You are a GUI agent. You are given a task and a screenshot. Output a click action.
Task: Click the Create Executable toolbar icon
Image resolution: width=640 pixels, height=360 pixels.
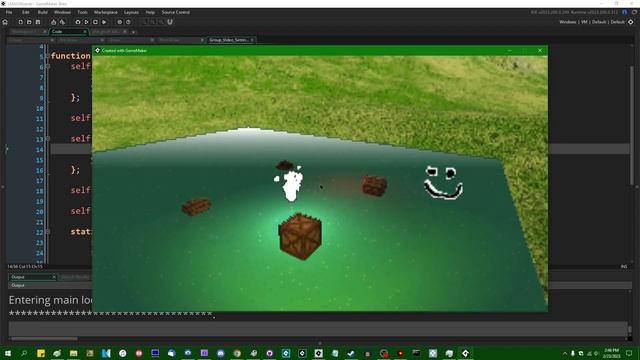tap(53, 22)
